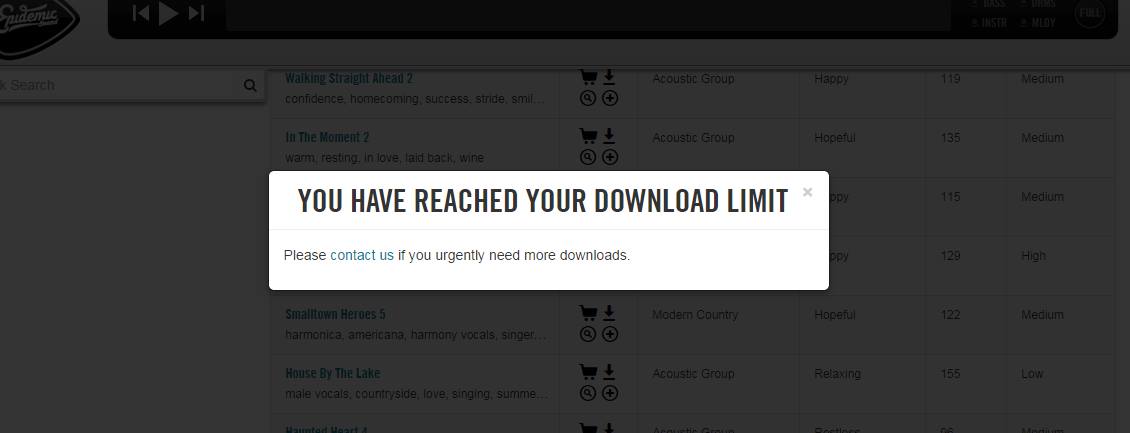Close the download limit dialog

click(x=807, y=192)
